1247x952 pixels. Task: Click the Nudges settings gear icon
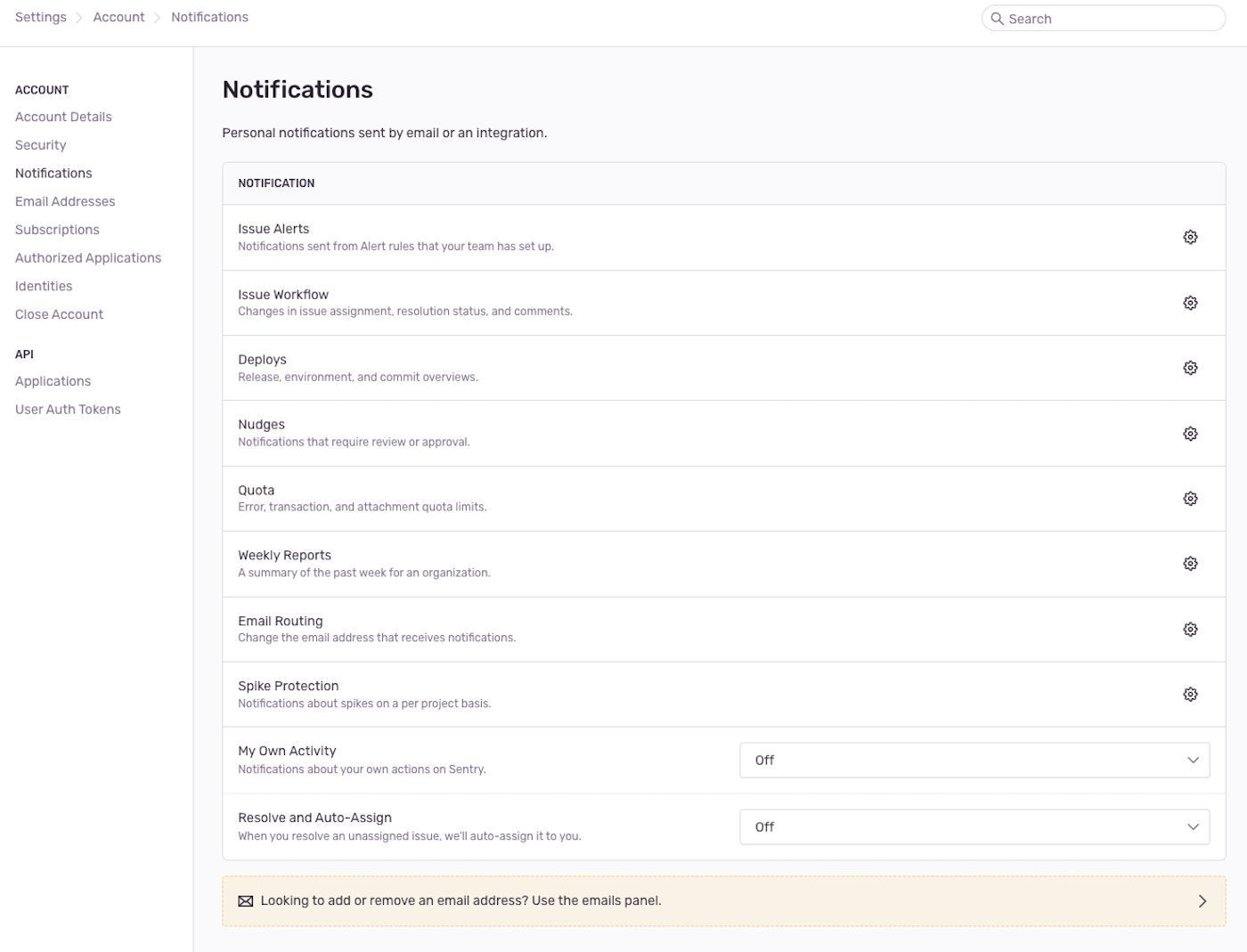(1190, 433)
